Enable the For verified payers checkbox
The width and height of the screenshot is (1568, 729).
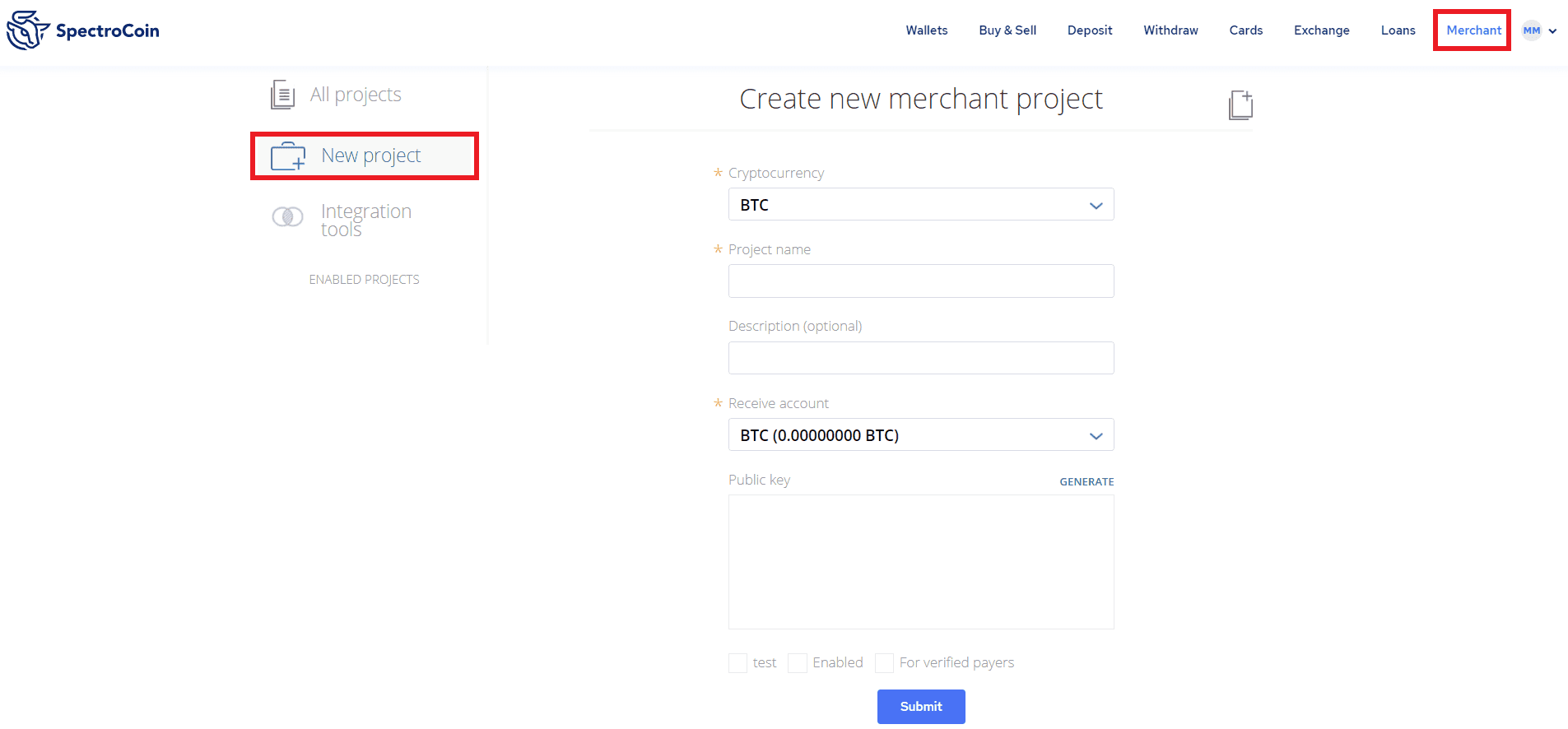[x=884, y=663]
